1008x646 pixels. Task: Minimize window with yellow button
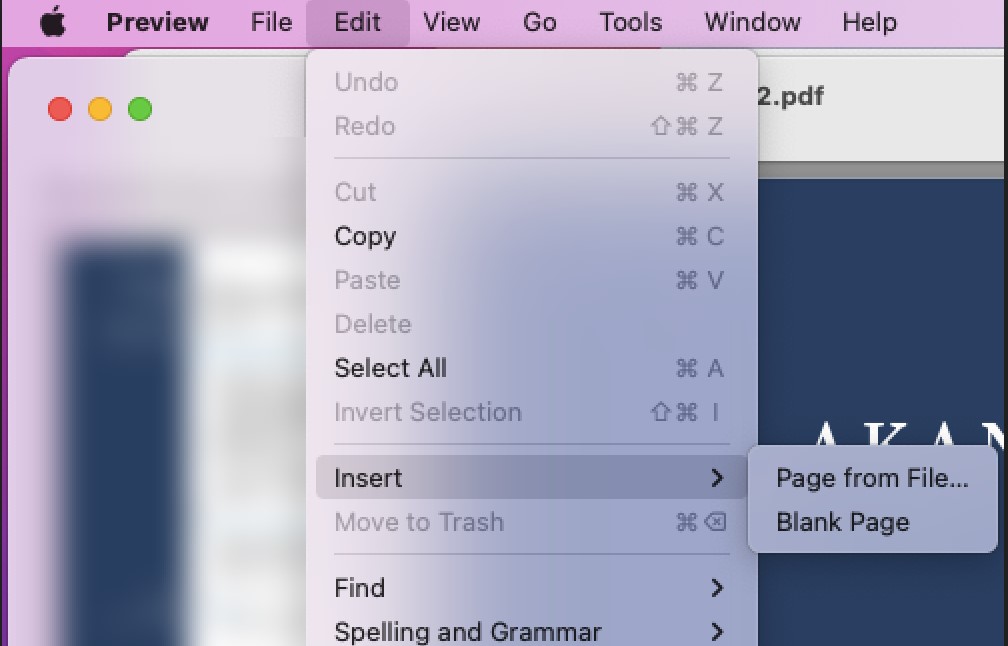click(x=100, y=109)
